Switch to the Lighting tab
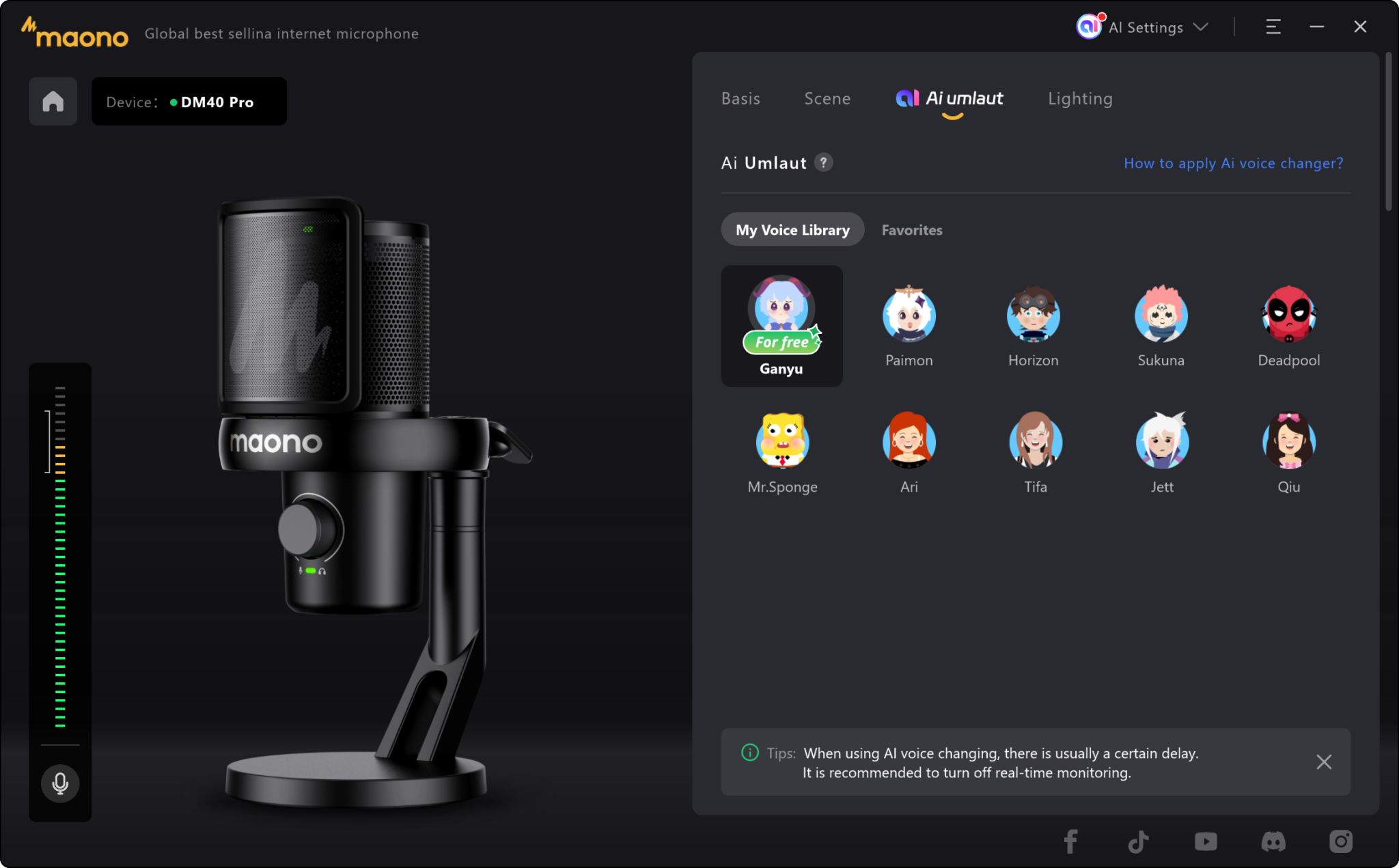The image size is (1399, 868). pyautogui.click(x=1079, y=98)
